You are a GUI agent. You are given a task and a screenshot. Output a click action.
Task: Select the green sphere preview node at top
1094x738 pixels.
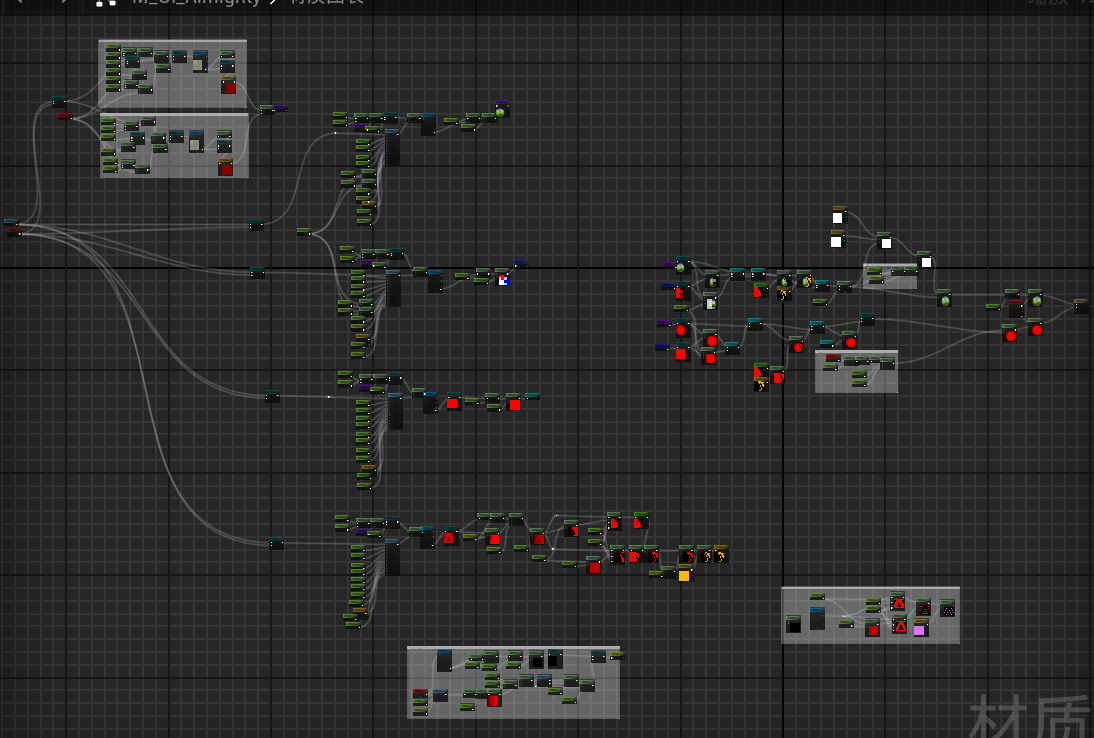[500, 111]
